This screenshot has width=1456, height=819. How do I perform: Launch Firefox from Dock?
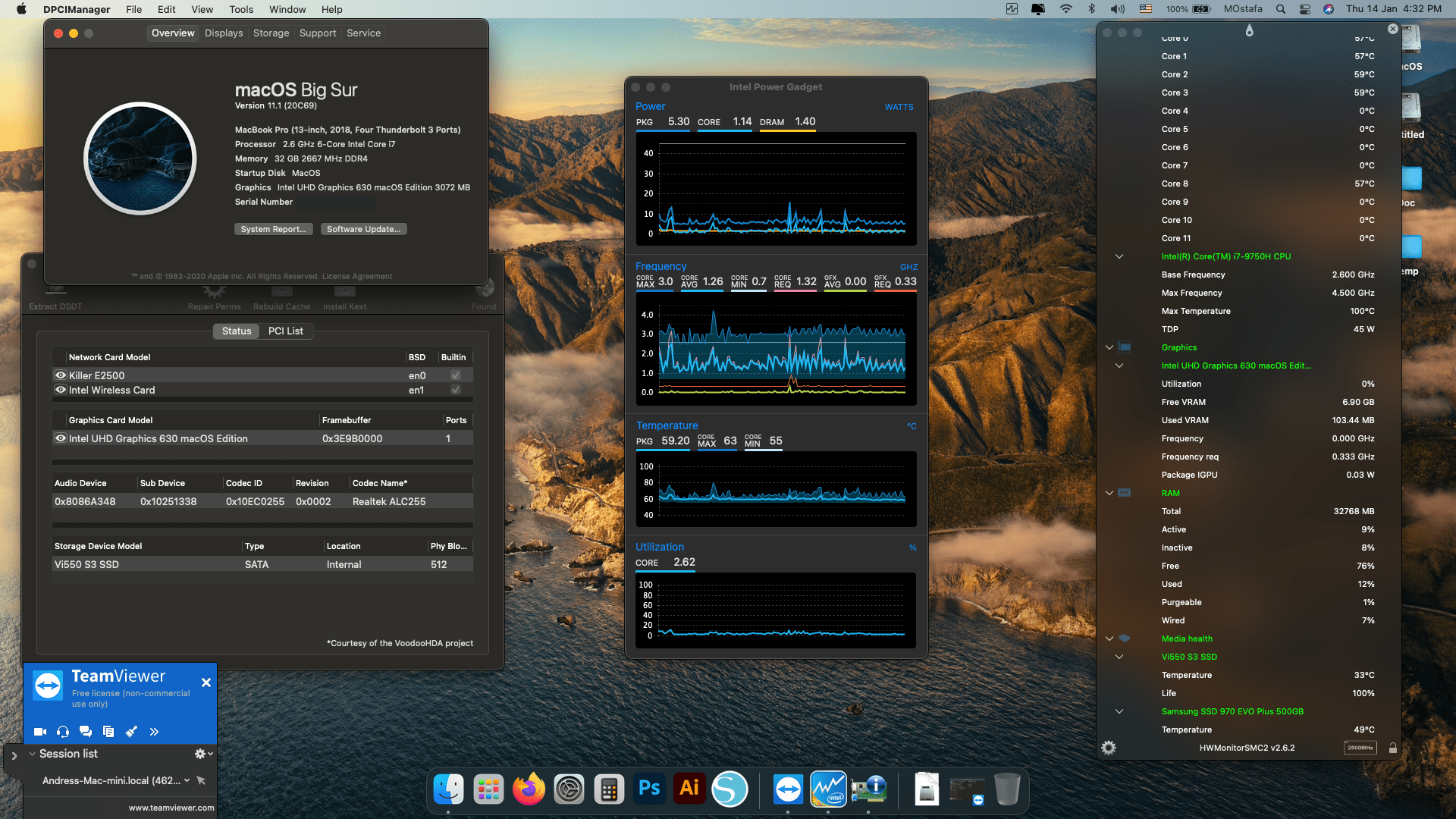pyautogui.click(x=529, y=789)
